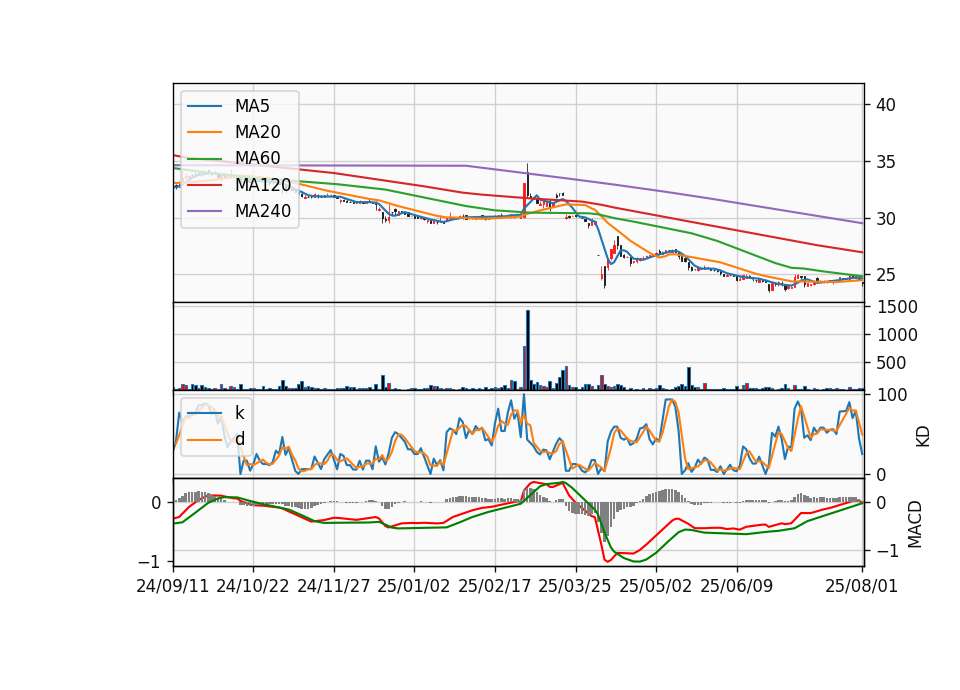Click the 25/03/25 date tick label

tap(575, 586)
